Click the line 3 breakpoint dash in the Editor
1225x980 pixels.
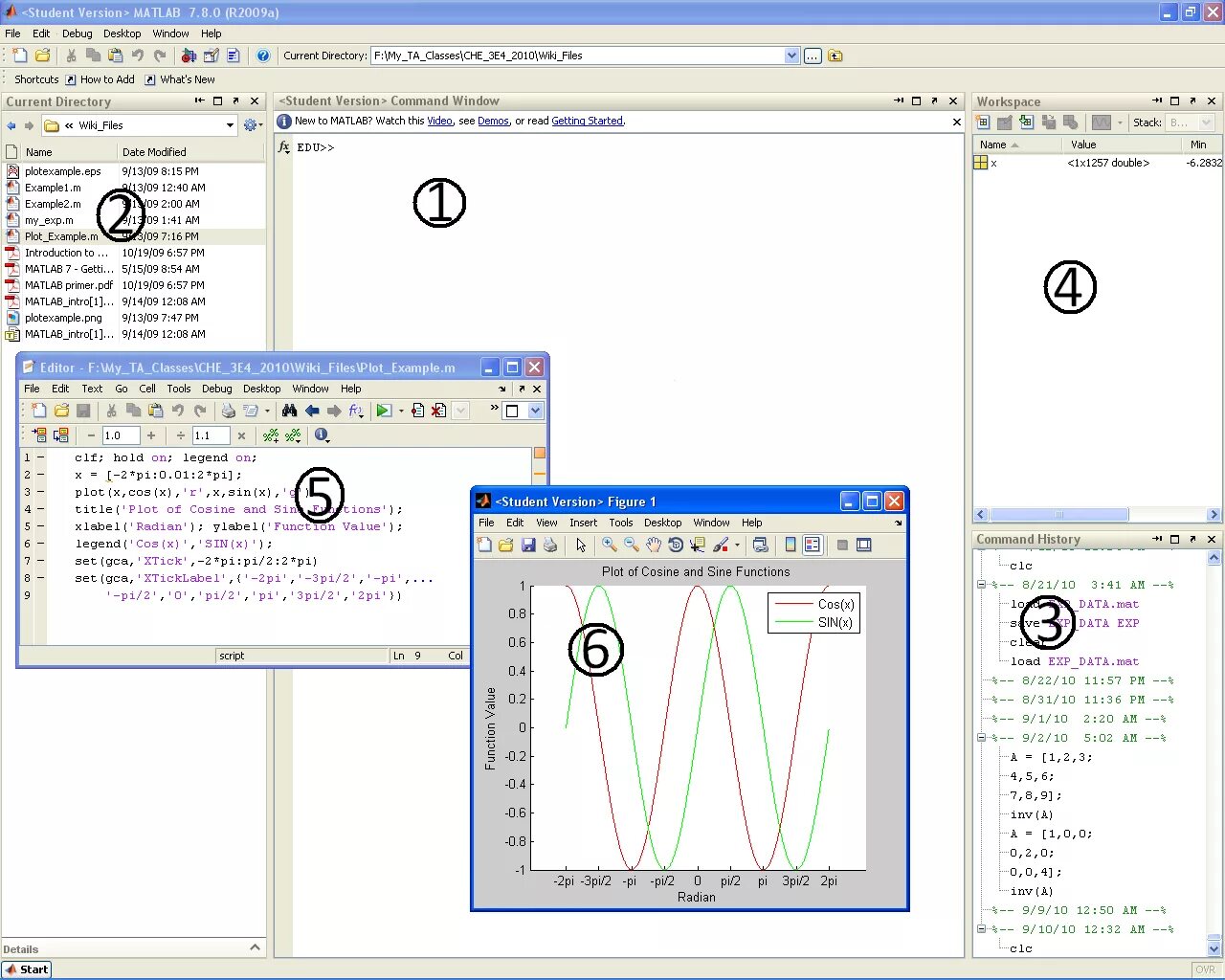41,492
